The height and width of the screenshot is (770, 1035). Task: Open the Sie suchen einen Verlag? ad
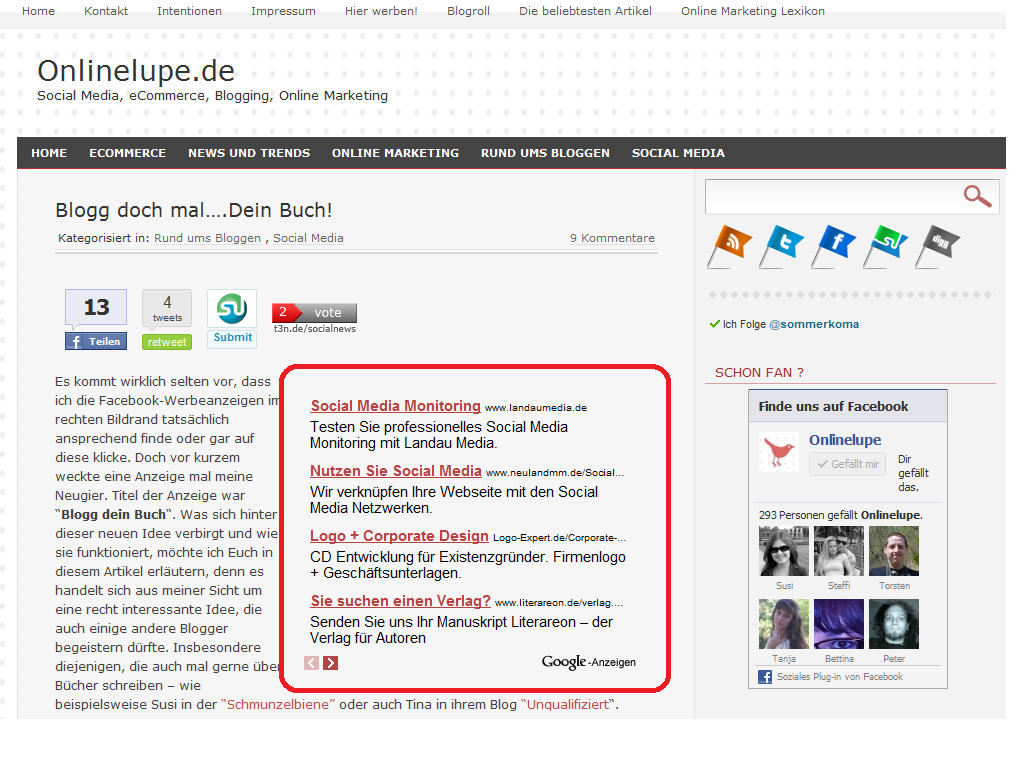point(401,600)
